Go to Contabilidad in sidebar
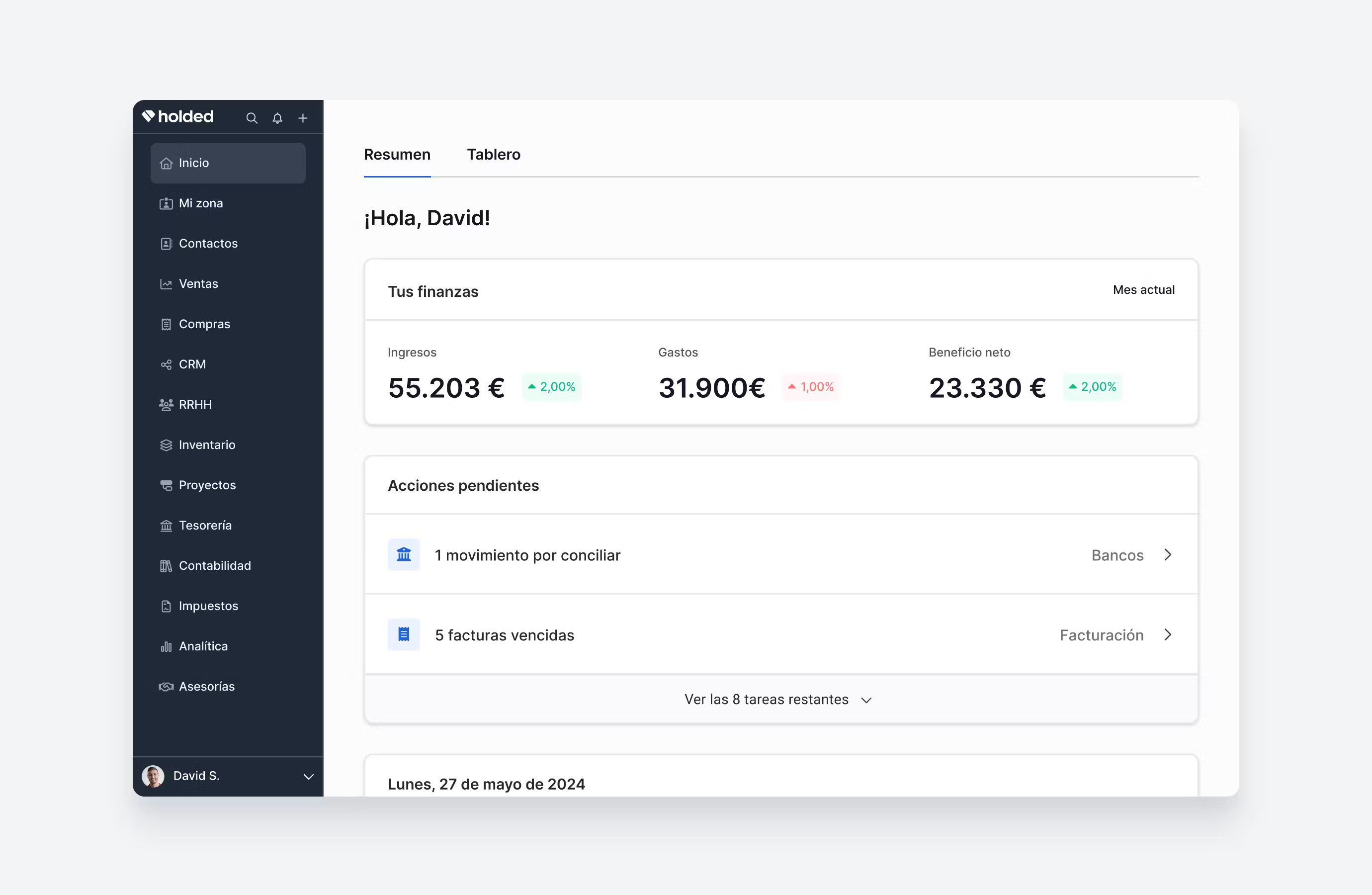Image resolution: width=1372 pixels, height=895 pixels. (x=214, y=566)
